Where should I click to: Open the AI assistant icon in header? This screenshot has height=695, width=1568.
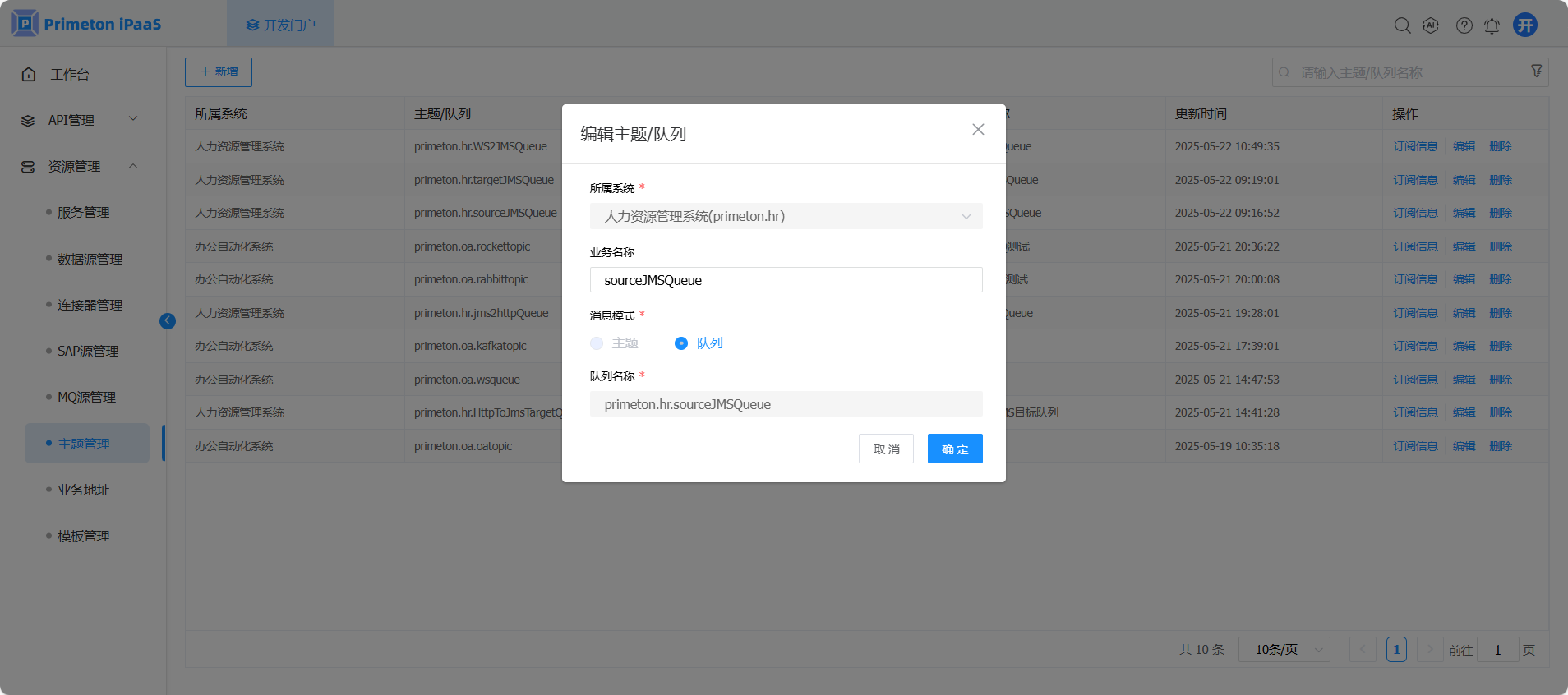click(1431, 25)
